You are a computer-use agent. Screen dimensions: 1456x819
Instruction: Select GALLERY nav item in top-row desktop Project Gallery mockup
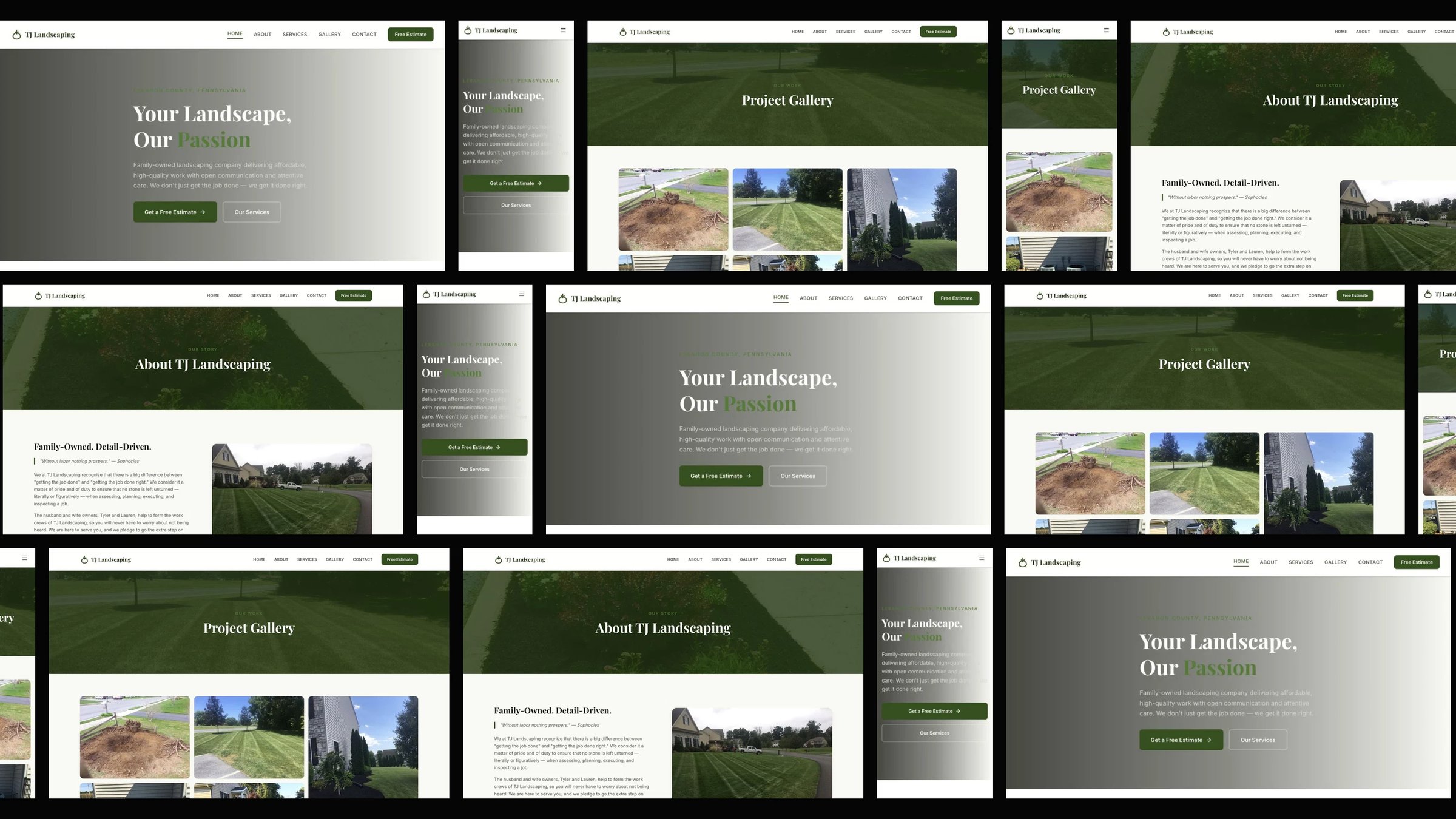874,32
